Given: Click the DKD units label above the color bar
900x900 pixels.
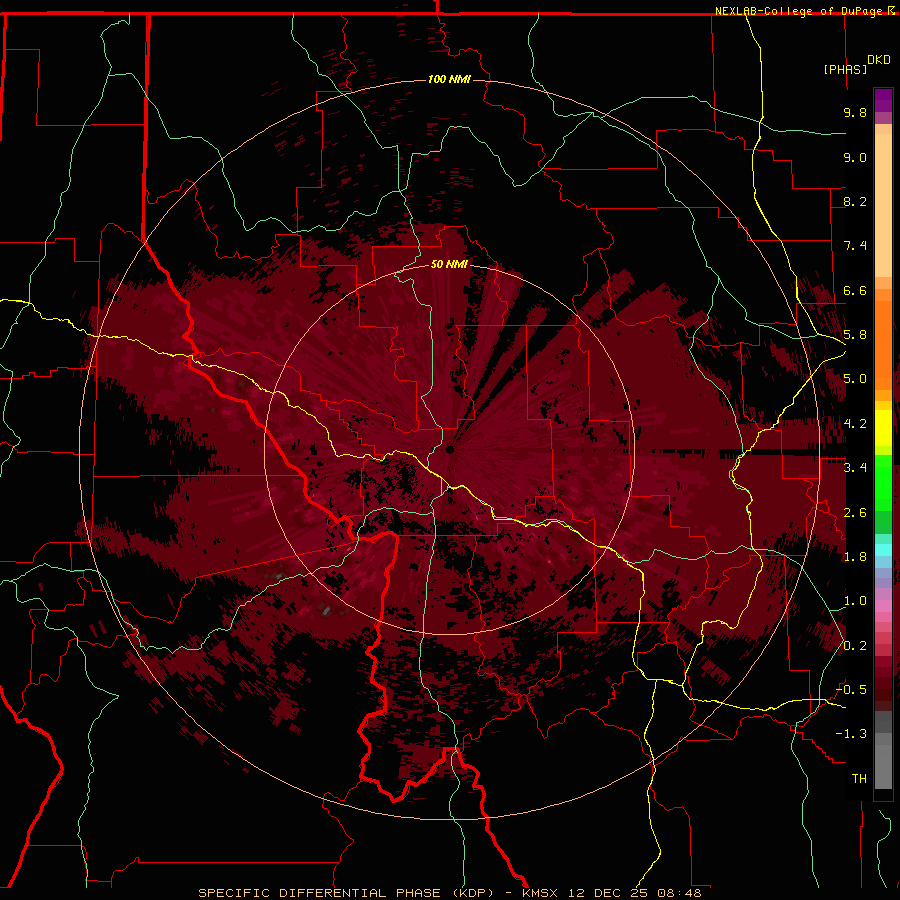Looking at the screenshot, I should (x=879, y=60).
